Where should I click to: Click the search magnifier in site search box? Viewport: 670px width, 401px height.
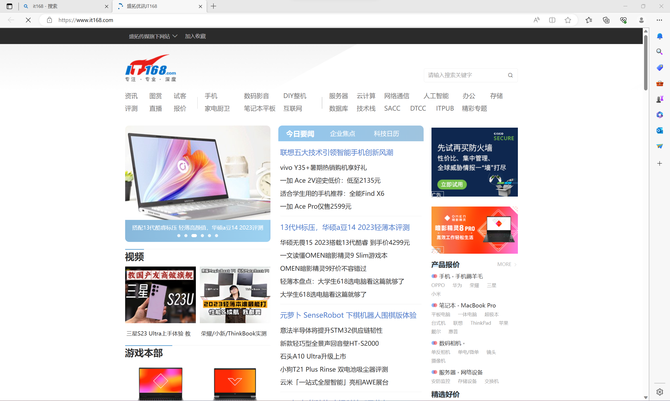pos(510,75)
